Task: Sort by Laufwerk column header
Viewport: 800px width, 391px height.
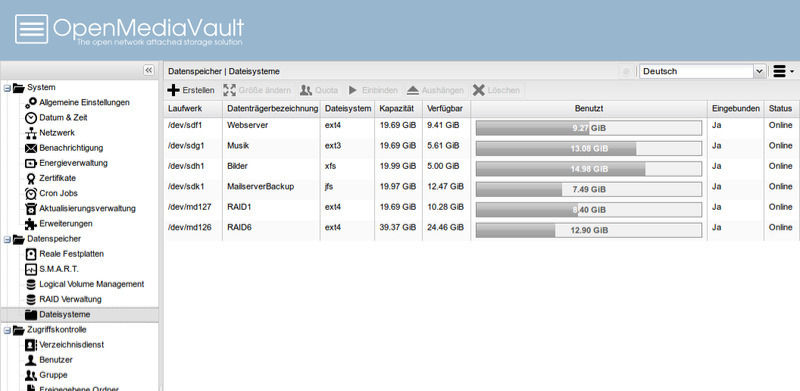Action: pos(193,109)
